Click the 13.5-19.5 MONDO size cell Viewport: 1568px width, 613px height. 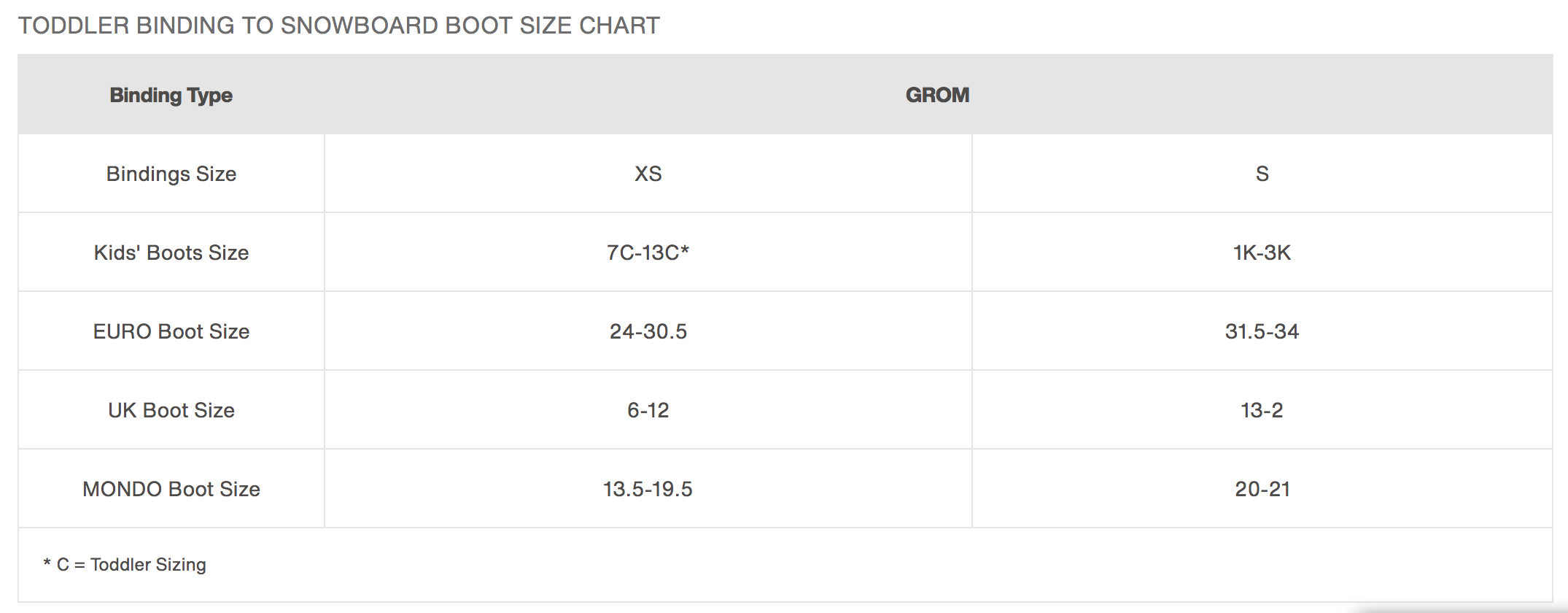pos(648,489)
